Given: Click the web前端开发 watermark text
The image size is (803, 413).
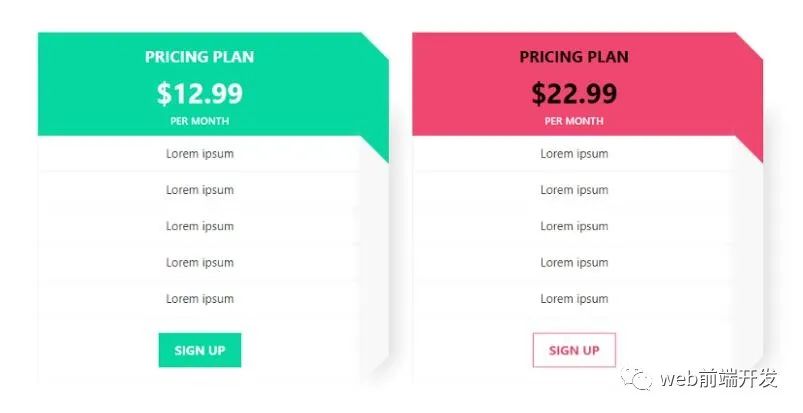Looking at the screenshot, I should click(x=718, y=379).
